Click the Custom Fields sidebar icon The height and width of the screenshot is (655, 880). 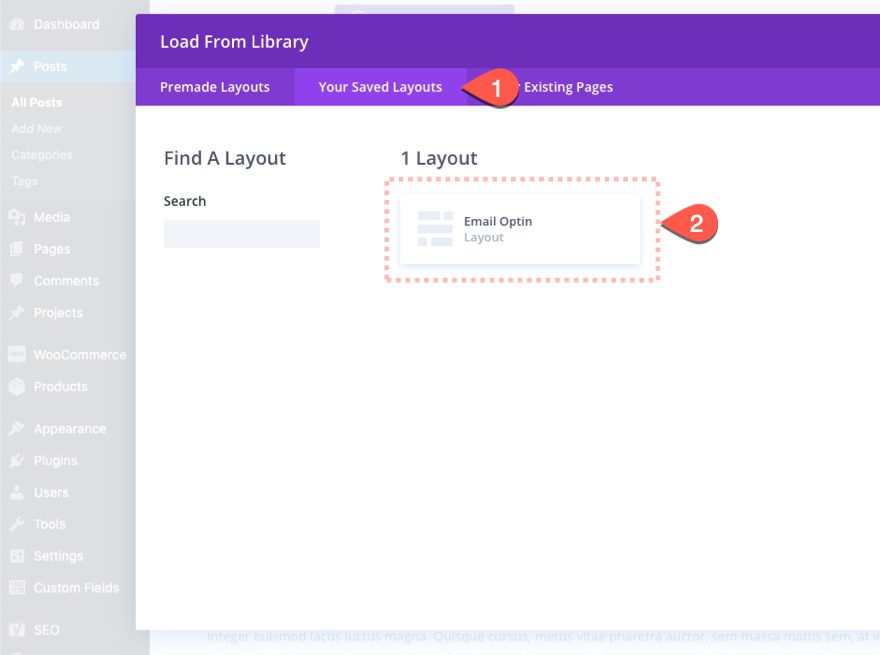[x=16, y=588]
